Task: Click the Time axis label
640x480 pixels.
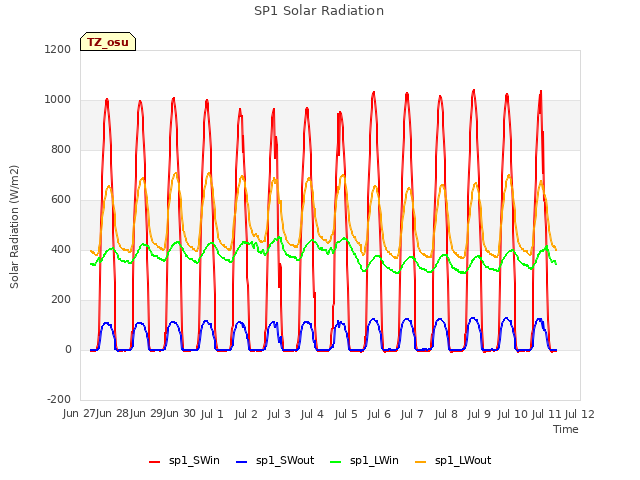Action: (565, 429)
